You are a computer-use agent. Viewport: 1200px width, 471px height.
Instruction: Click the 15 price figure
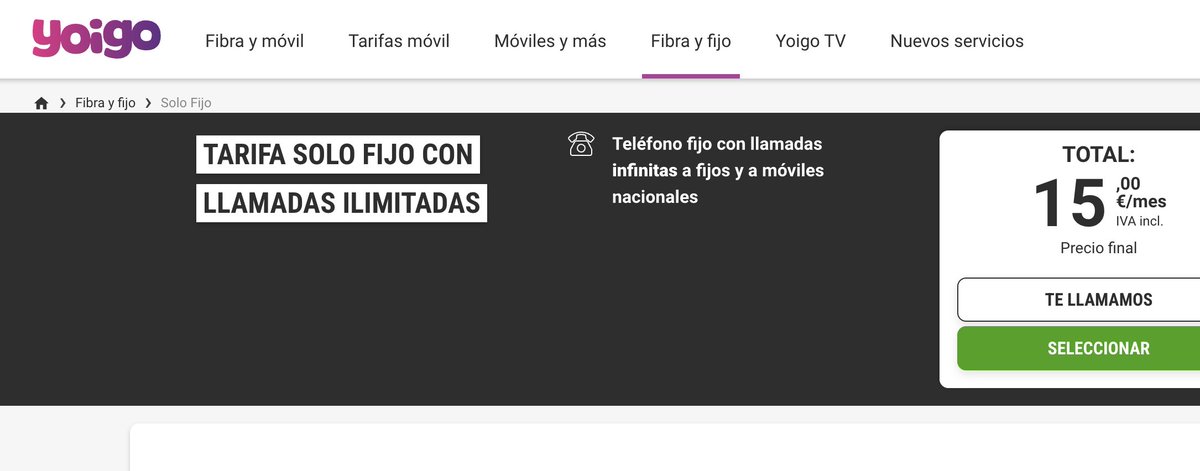click(1069, 203)
